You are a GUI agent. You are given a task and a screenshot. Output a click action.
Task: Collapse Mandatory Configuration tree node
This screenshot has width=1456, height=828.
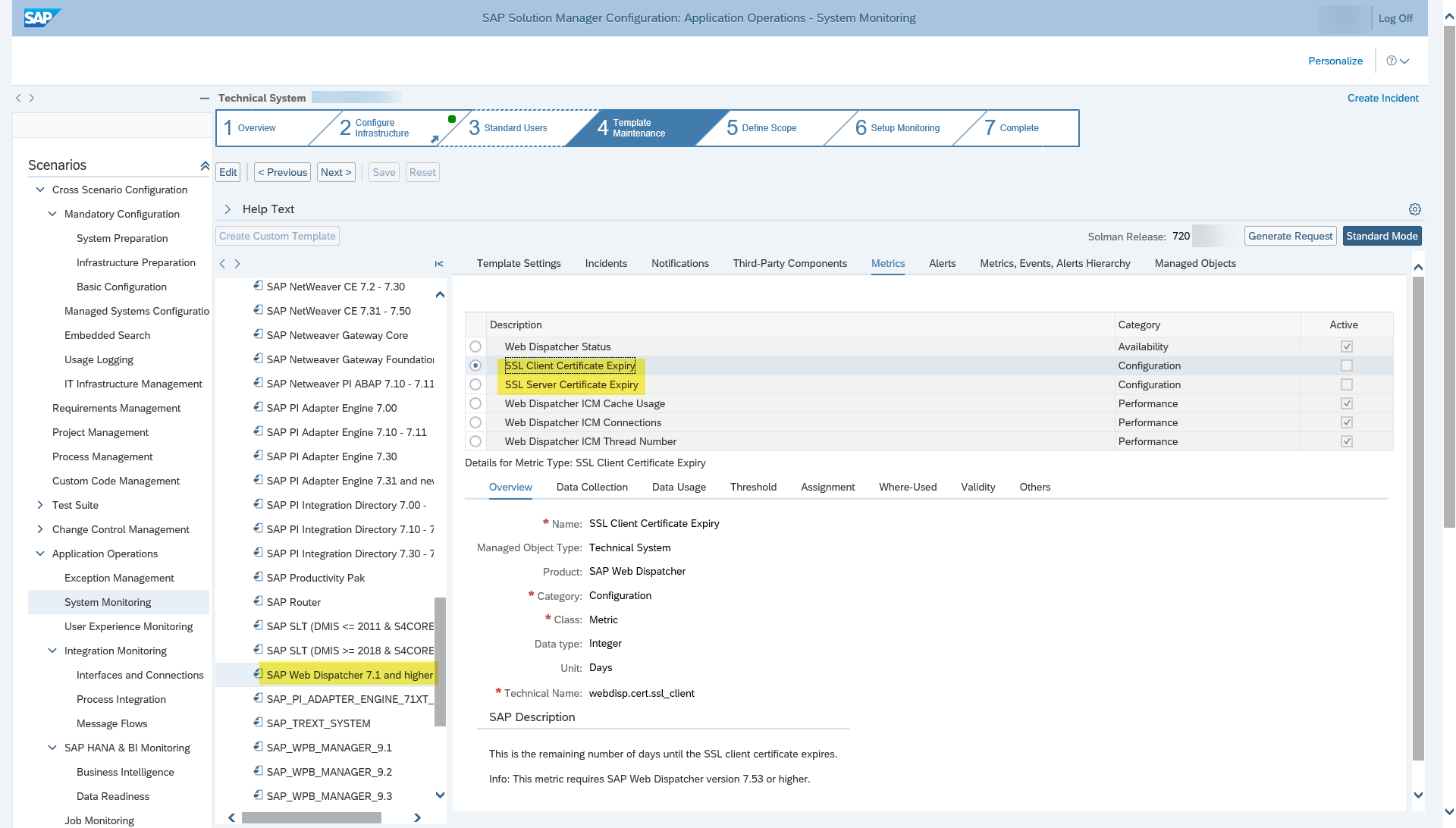pyautogui.click(x=52, y=214)
